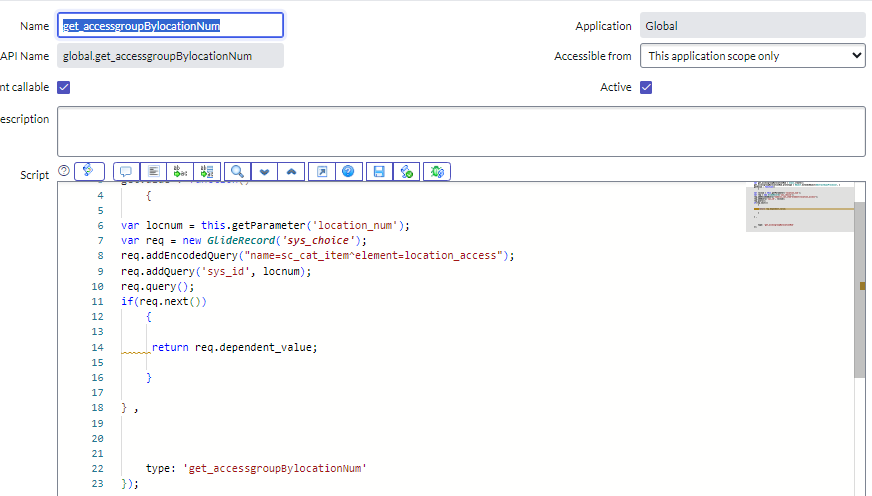The image size is (872, 496).
Task: Click the code minimap preview
Action: 800,206
